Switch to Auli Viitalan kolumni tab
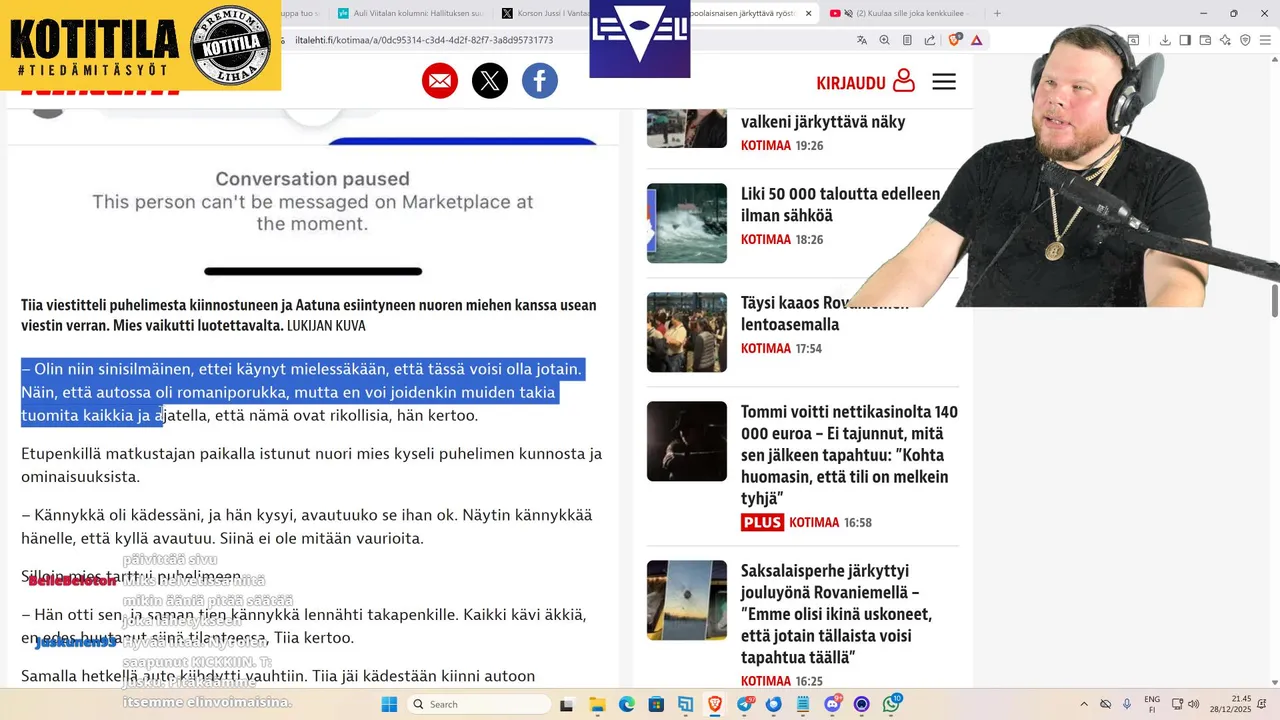Image resolution: width=1280 pixels, height=720 pixels. 410,13
